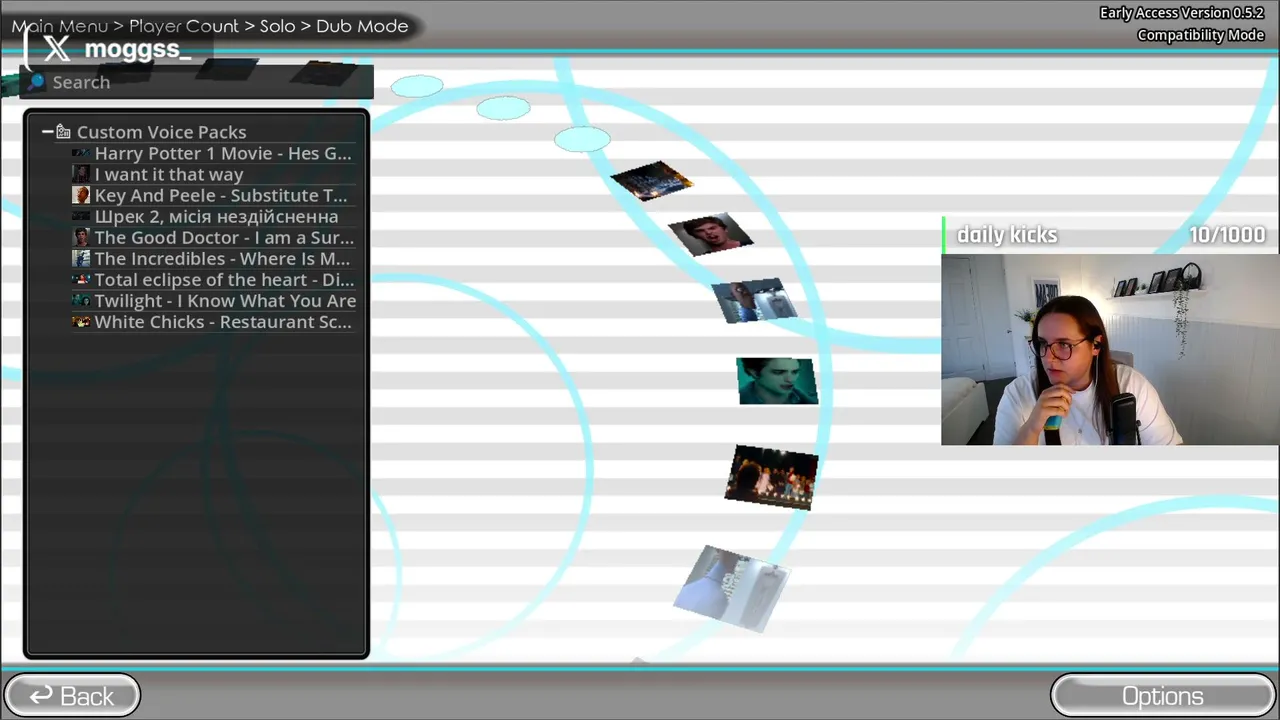This screenshot has width=1280, height=720.
Task: Click the Custom Voice Packs folder icon
Action: point(64,132)
